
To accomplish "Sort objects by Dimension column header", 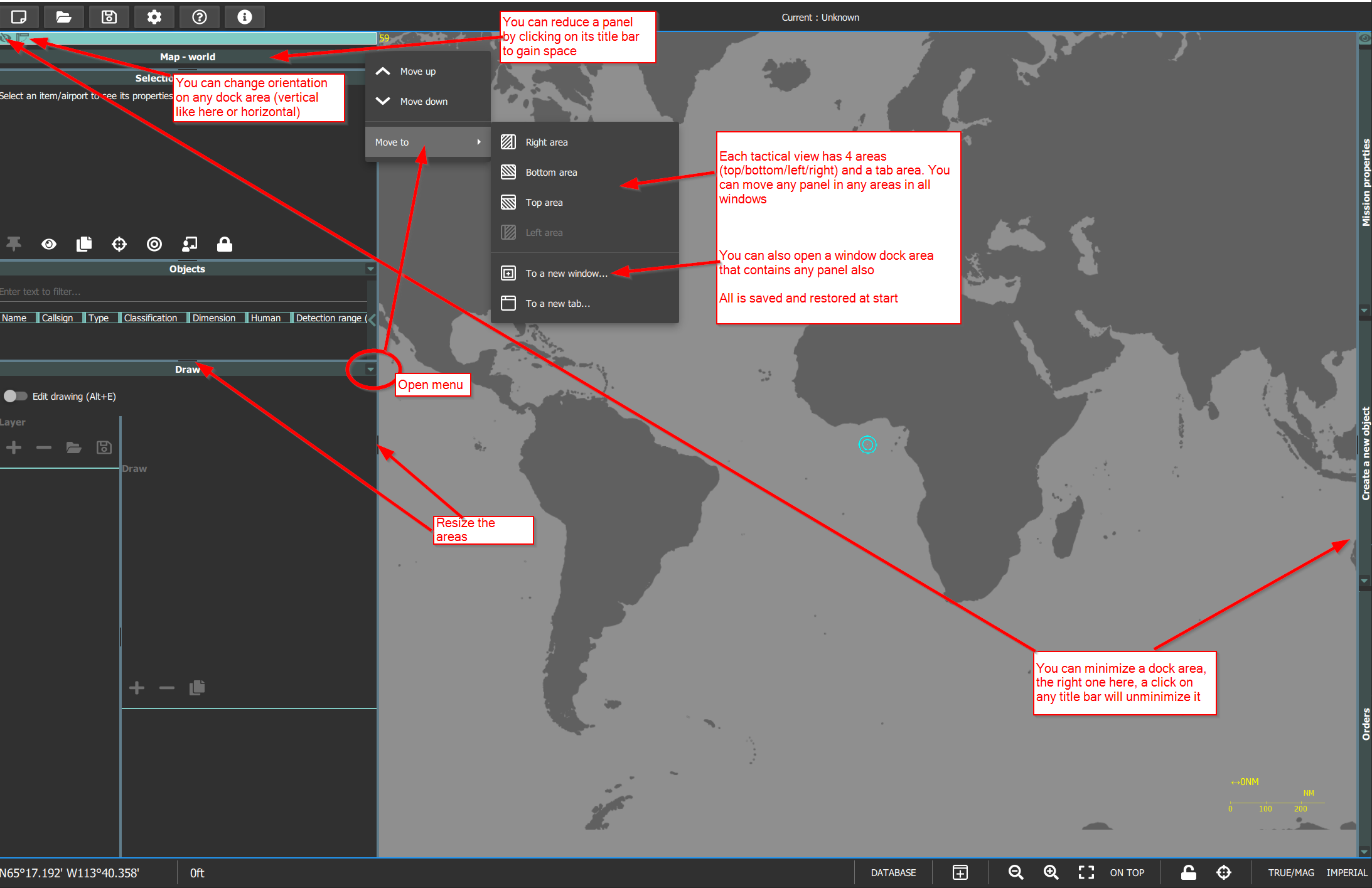I will point(217,318).
